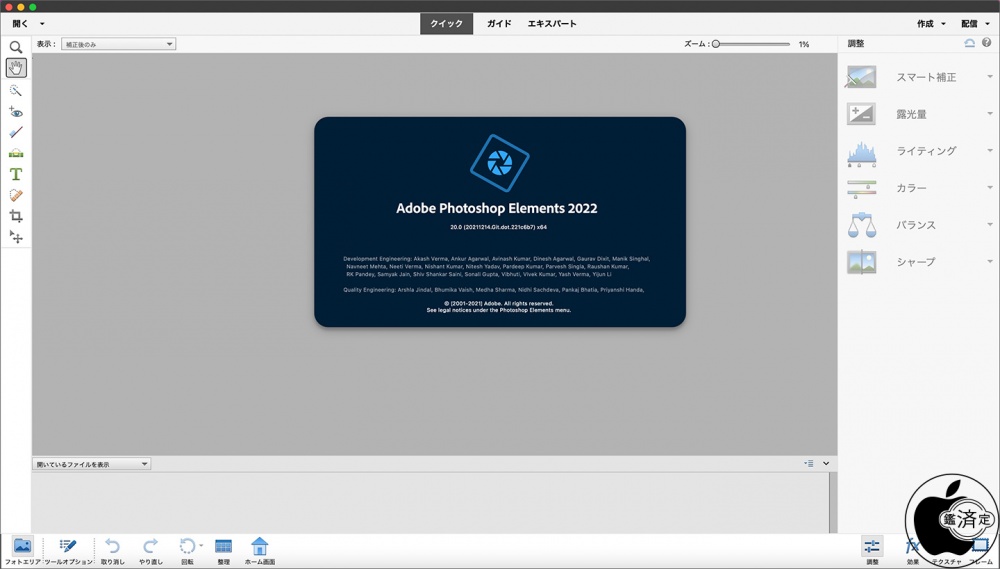
Task: Open help from the question mark icon
Action: 987,43
